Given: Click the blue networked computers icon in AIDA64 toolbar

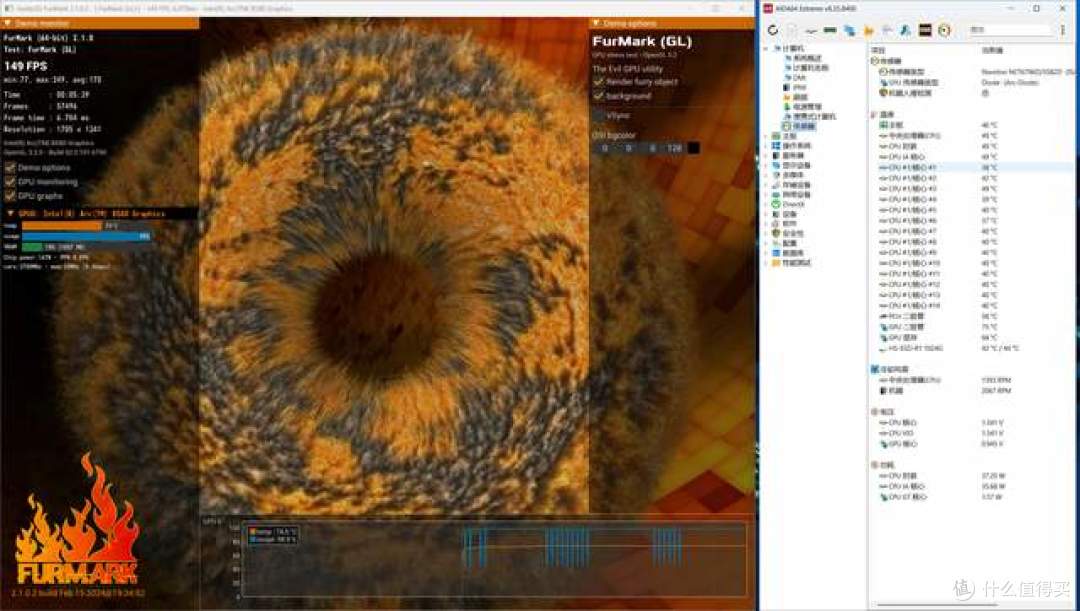Looking at the screenshot, I should (849, 30).
